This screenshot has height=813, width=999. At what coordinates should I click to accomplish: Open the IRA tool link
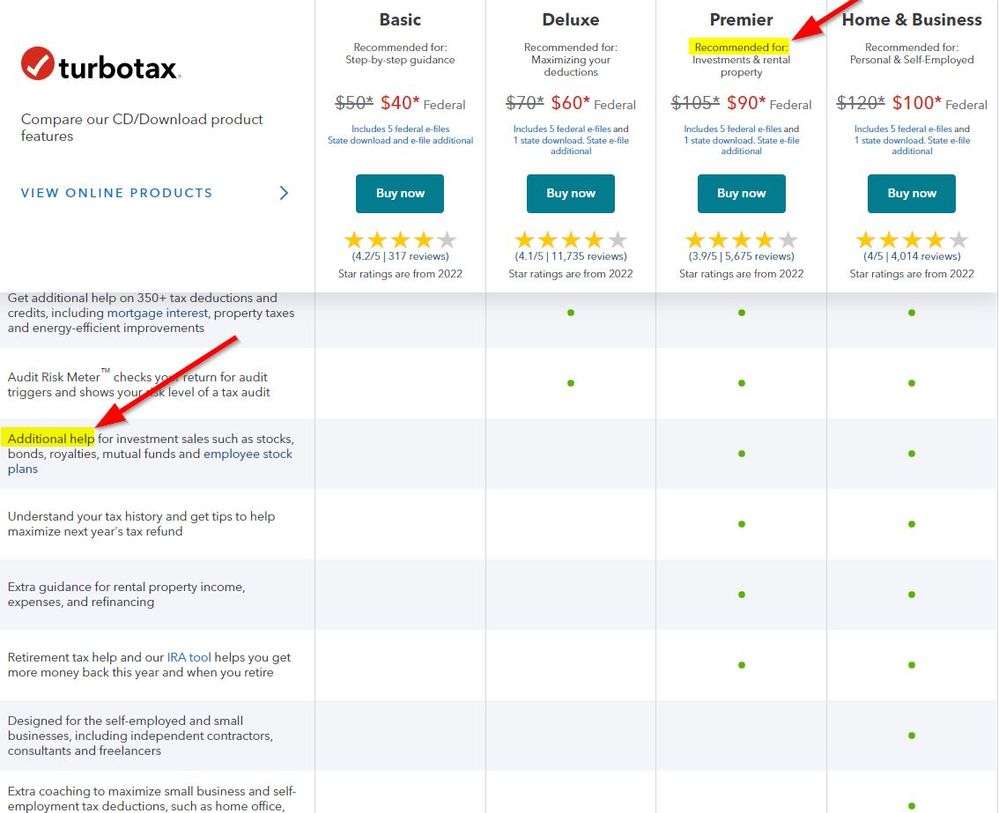[x=189, y=658]
